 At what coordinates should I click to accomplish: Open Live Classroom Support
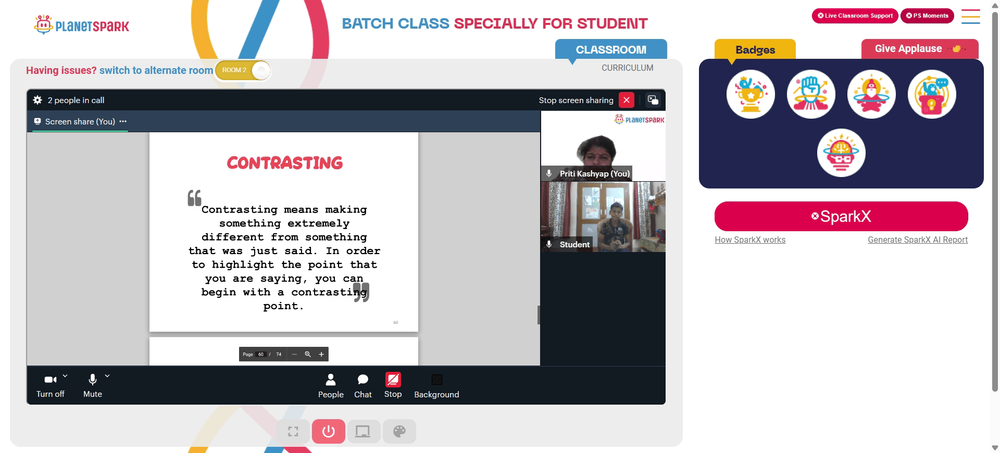[x=855, y=16]
